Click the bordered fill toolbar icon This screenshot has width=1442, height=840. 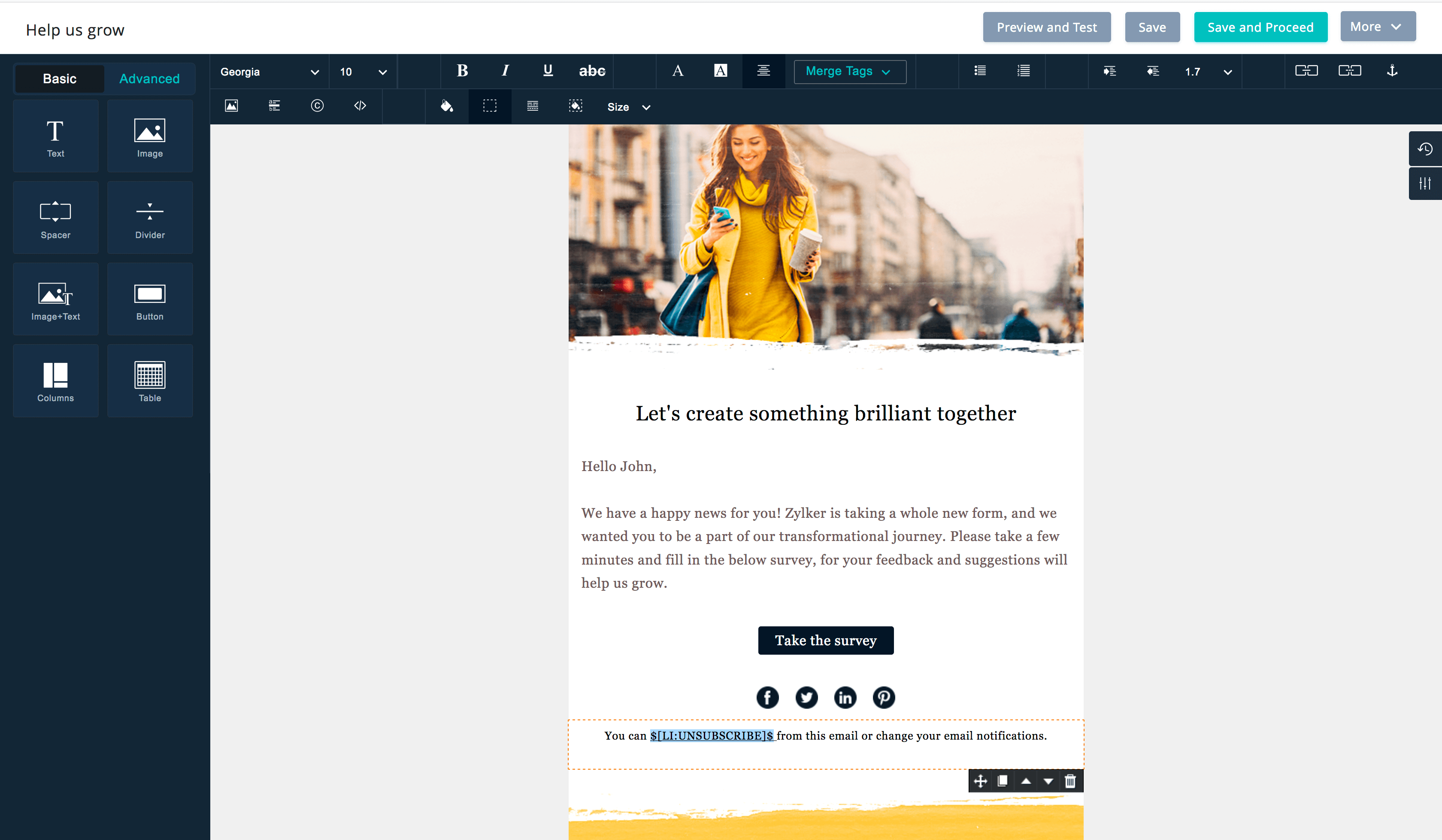click(x=576, y=106)
